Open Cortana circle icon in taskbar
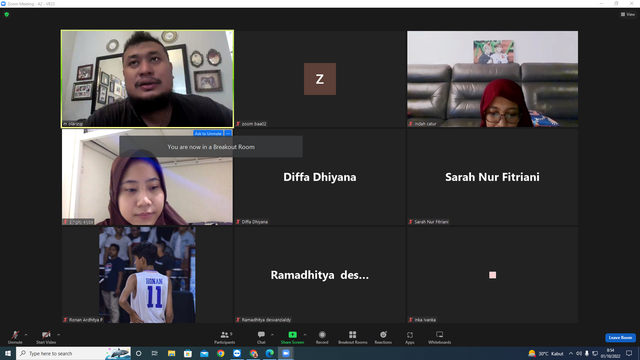Viewport: 640px width, 360px height. [139, 353]
